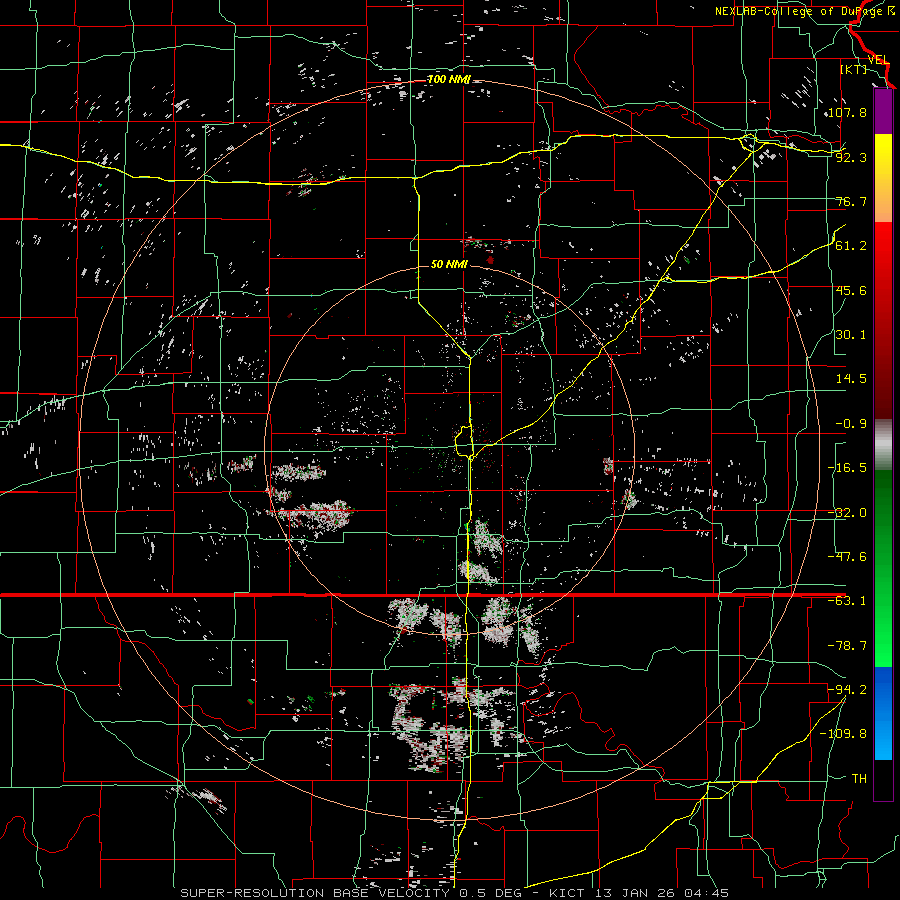Select the -0.9 velocity scale value
900x900 pixels.
click(x=851, y=424)
